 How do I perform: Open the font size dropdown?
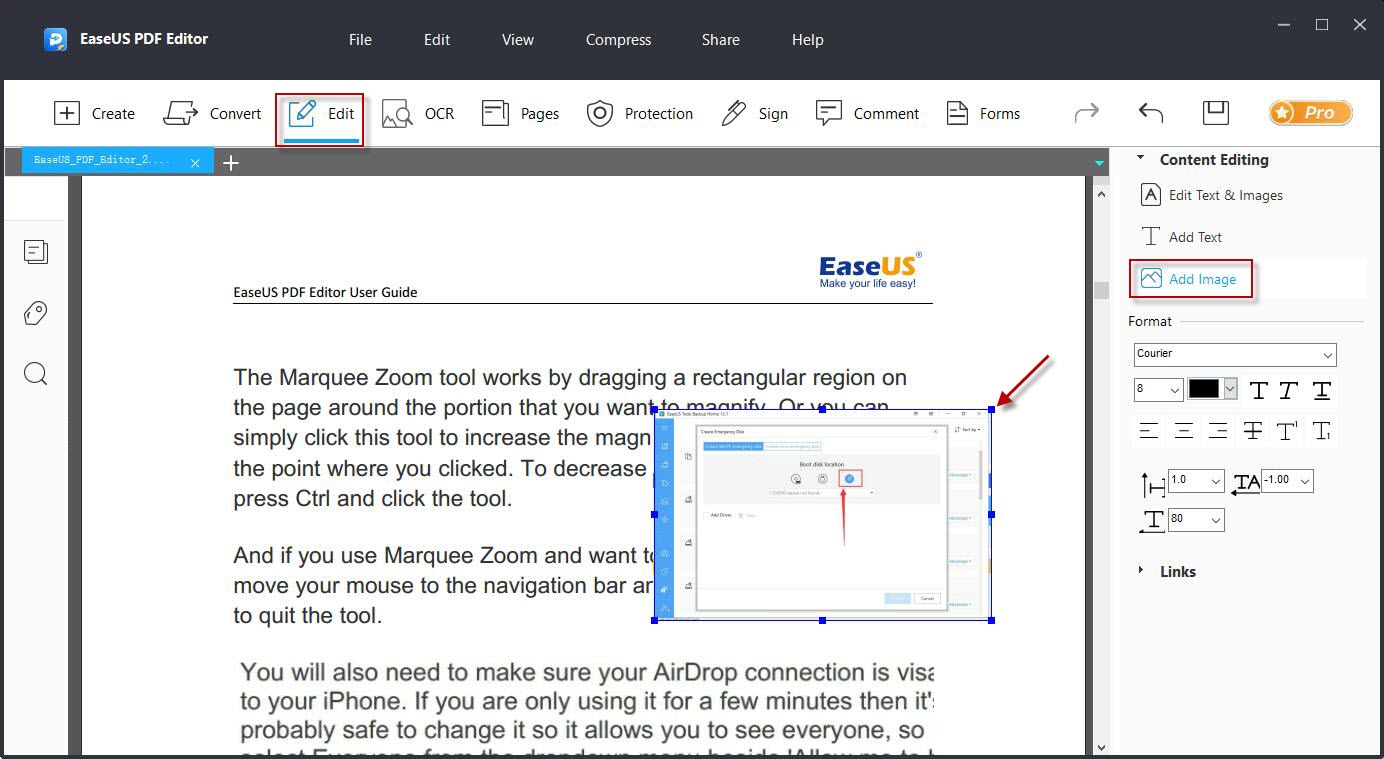pyautogui.click(x=1157, y=390)
